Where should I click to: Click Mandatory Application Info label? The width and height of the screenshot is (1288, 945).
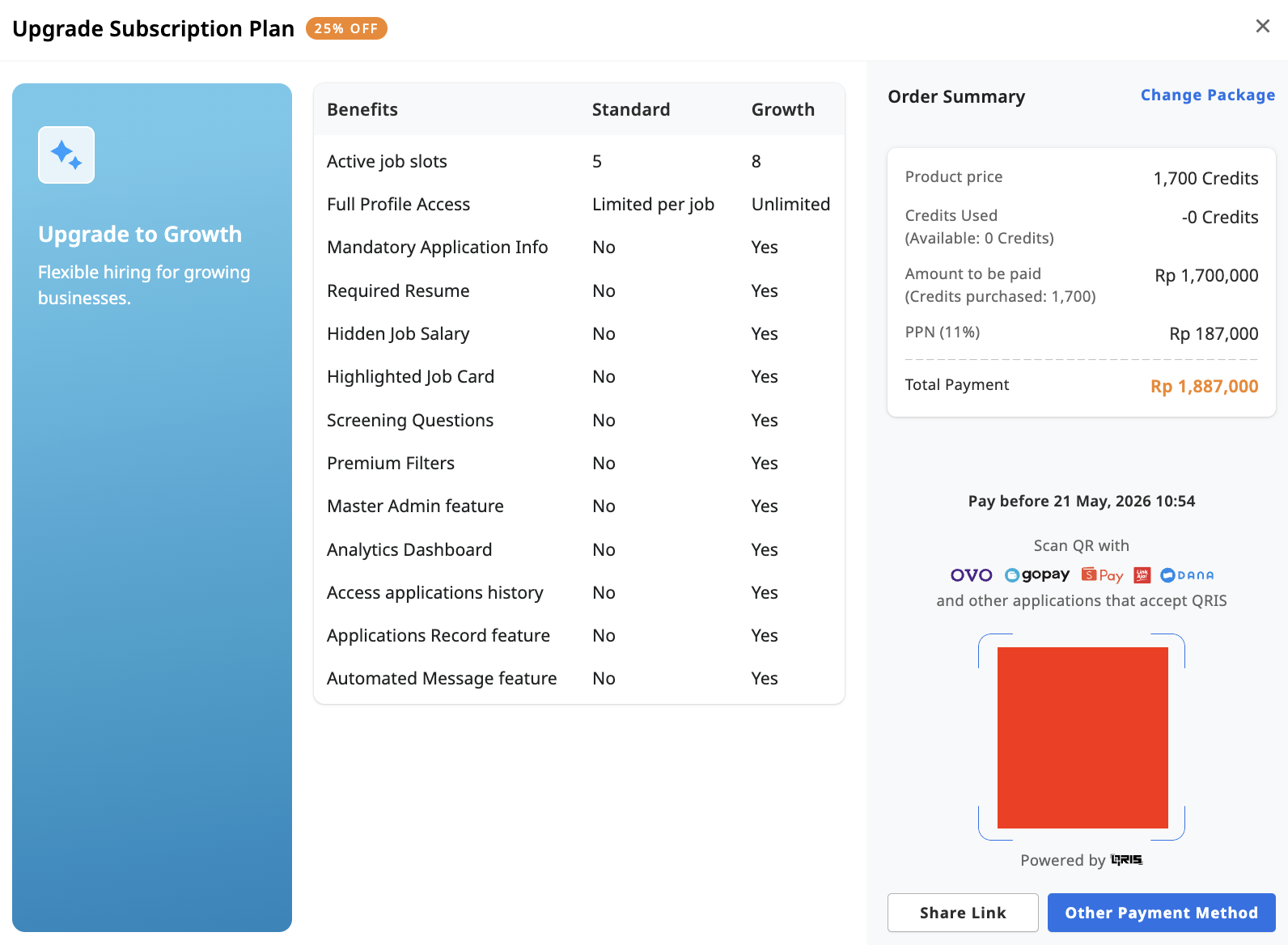tap(437, 248)
